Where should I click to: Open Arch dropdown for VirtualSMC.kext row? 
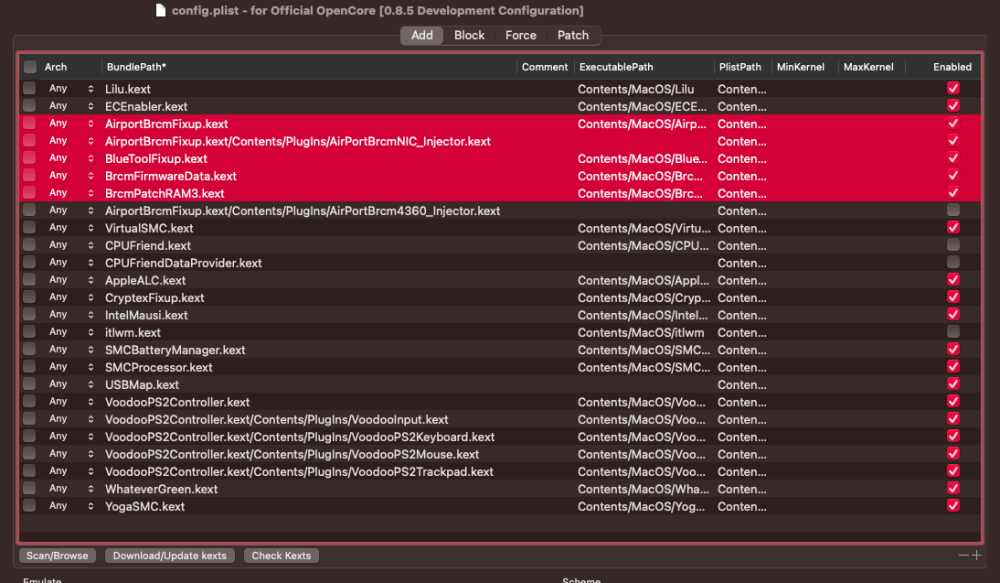pos(91,228)
